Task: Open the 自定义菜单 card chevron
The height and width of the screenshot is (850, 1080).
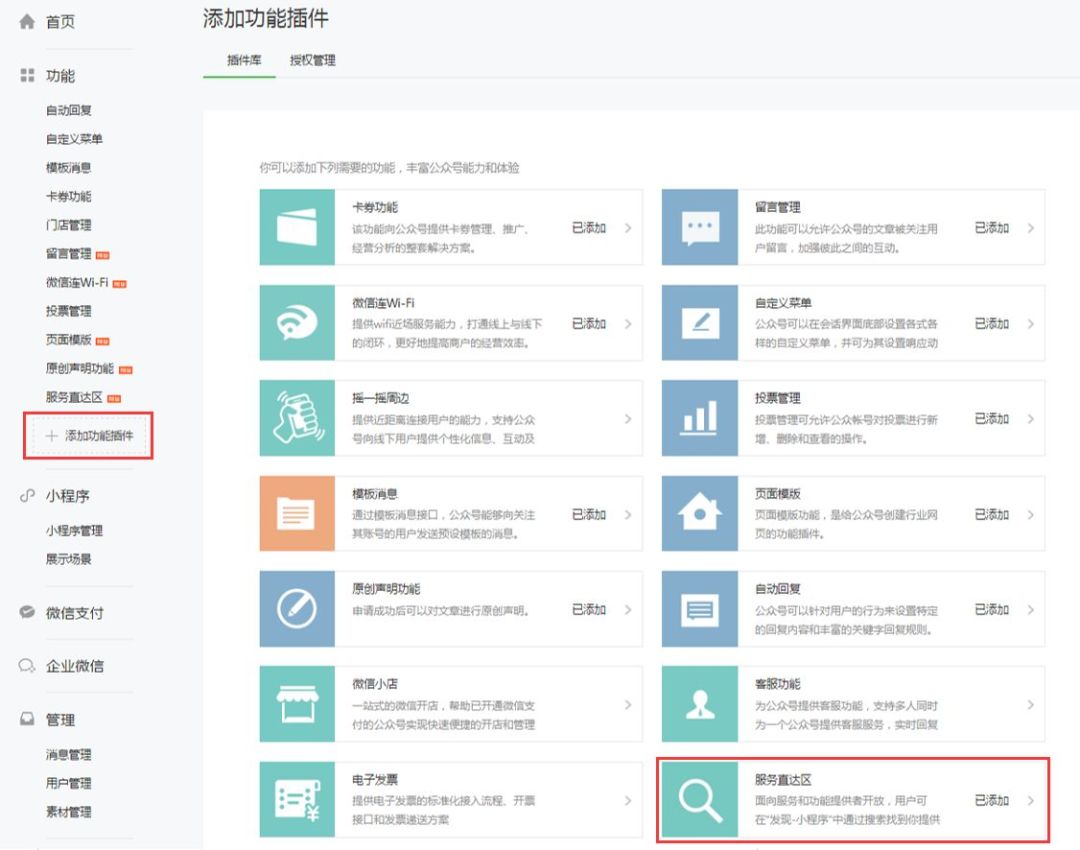Action: 1030,323
